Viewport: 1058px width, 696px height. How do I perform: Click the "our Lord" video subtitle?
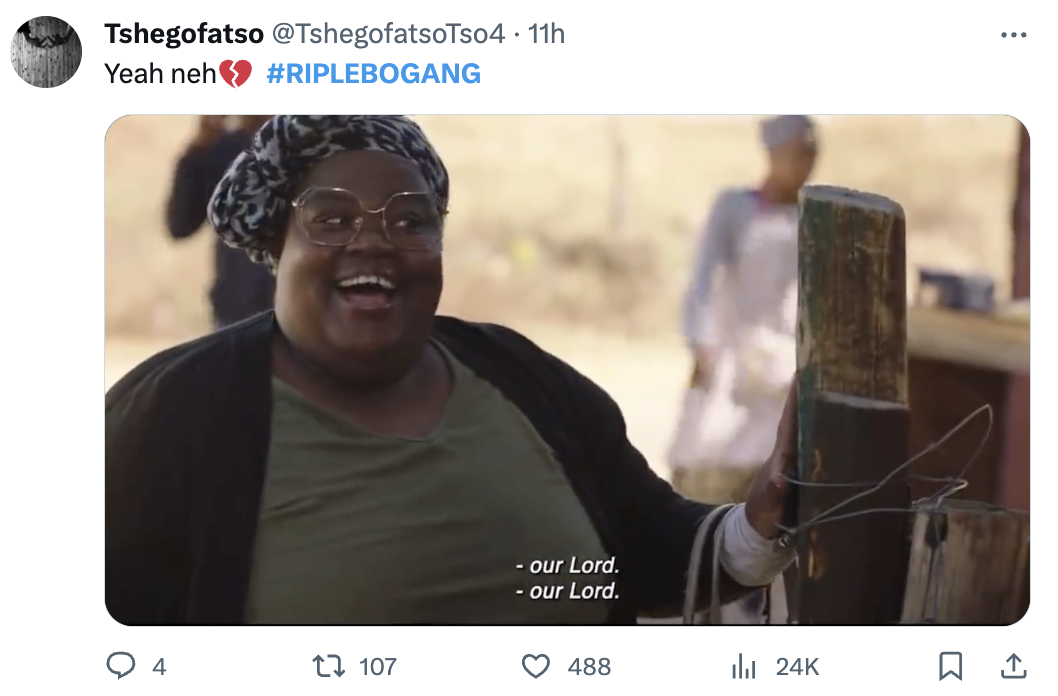567,578
